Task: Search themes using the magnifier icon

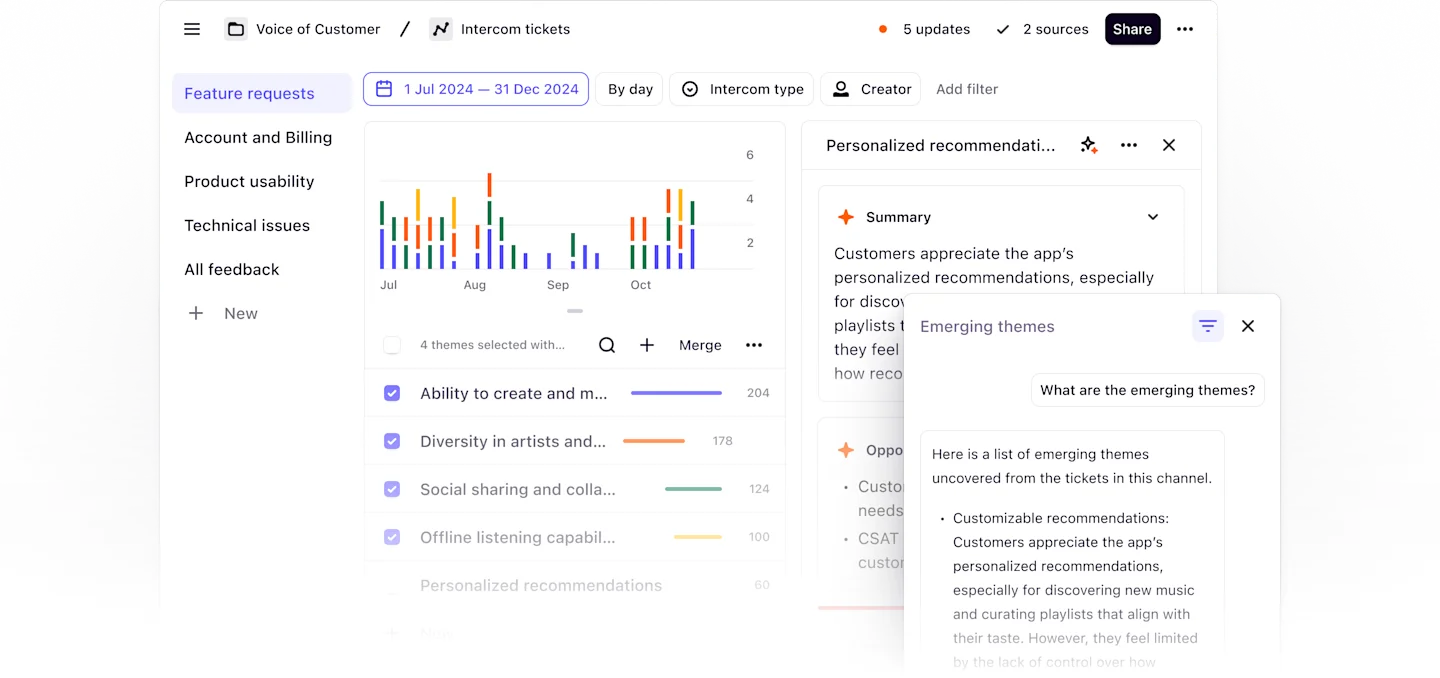Action: (x=607, y=345)
